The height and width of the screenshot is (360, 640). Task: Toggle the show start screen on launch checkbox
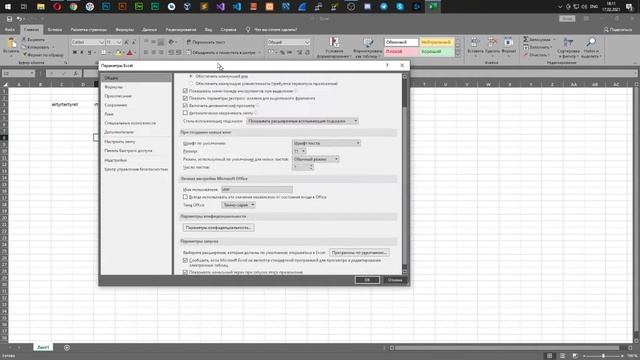tap(185, 272)
